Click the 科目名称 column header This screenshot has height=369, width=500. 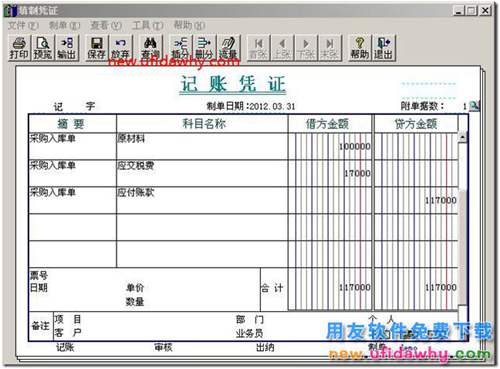[202, 124]
